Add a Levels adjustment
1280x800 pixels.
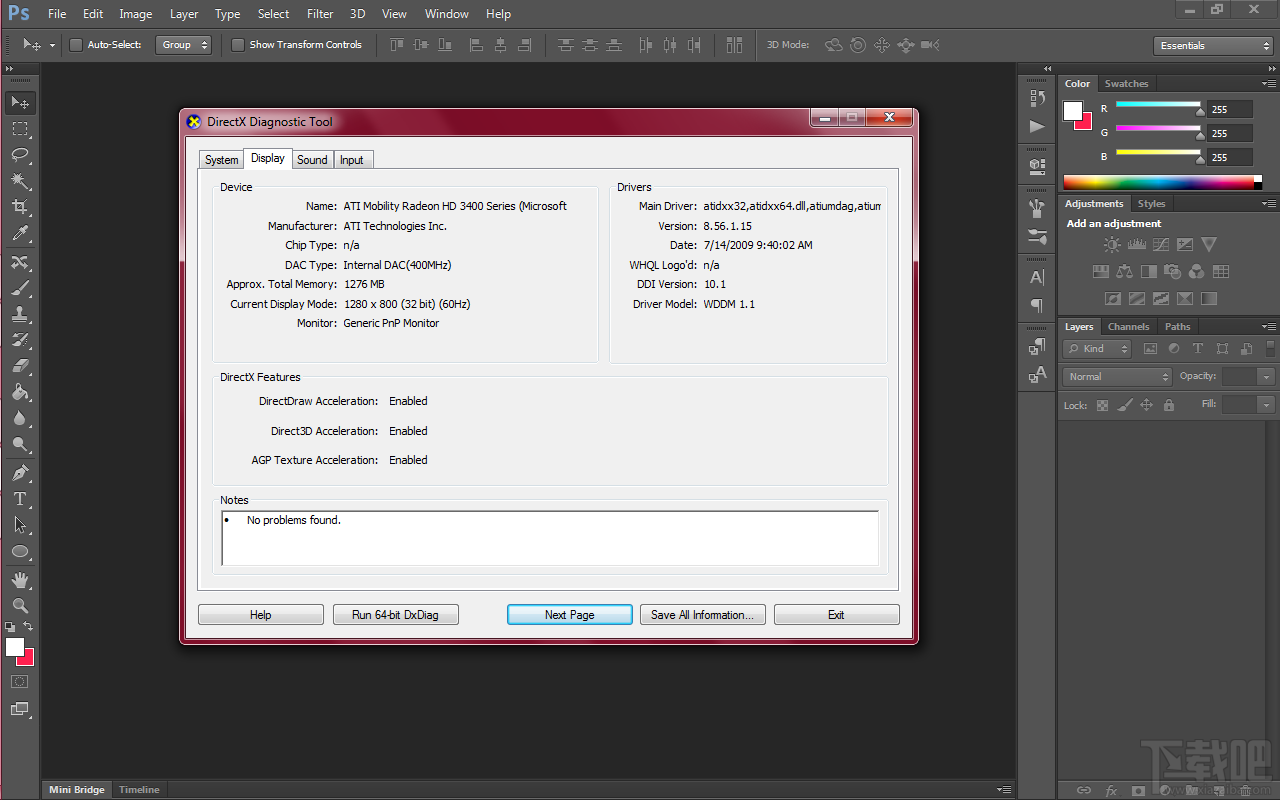point(1136,244)
